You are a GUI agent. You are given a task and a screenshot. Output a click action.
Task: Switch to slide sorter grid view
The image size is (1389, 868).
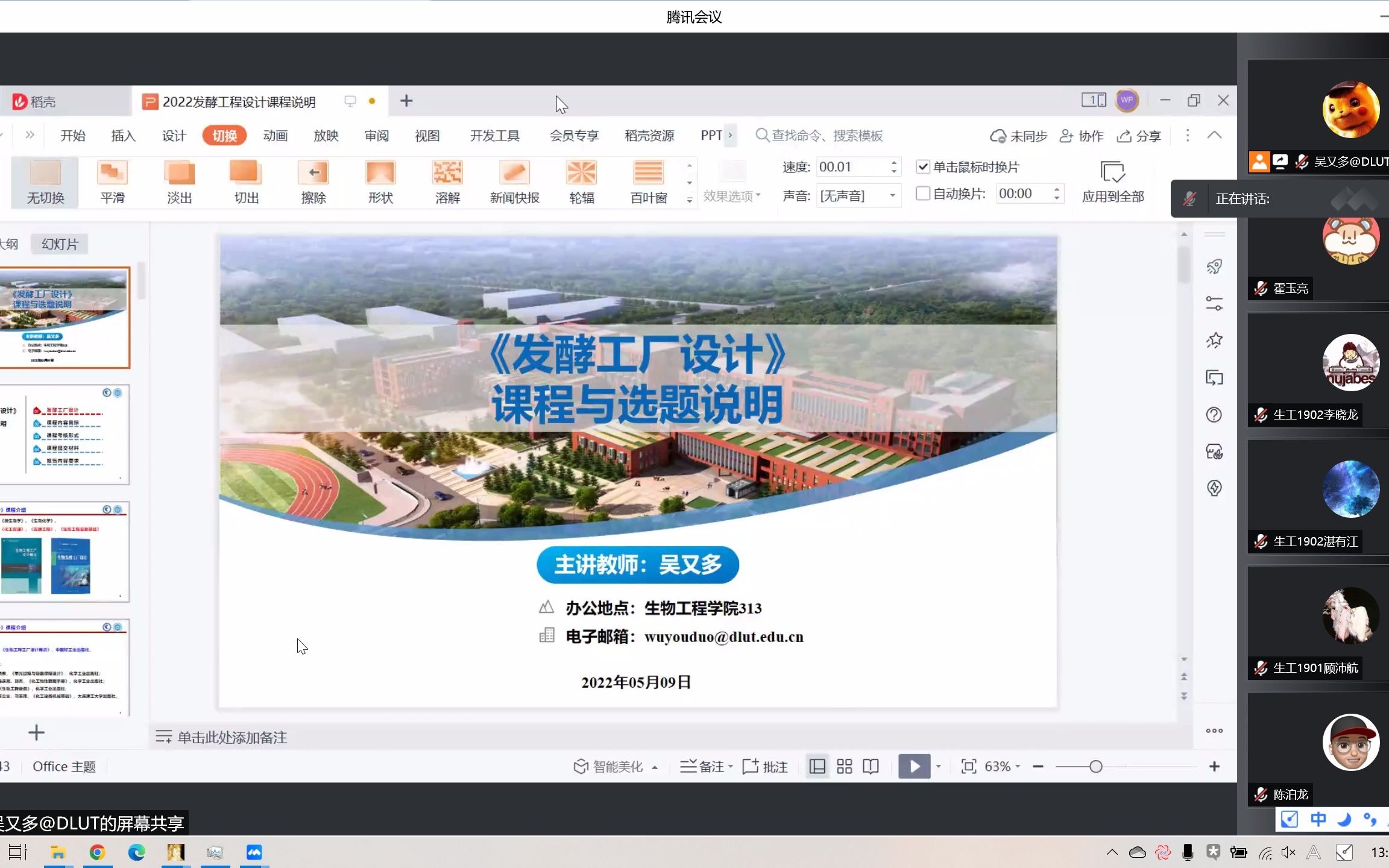[844, 766]
